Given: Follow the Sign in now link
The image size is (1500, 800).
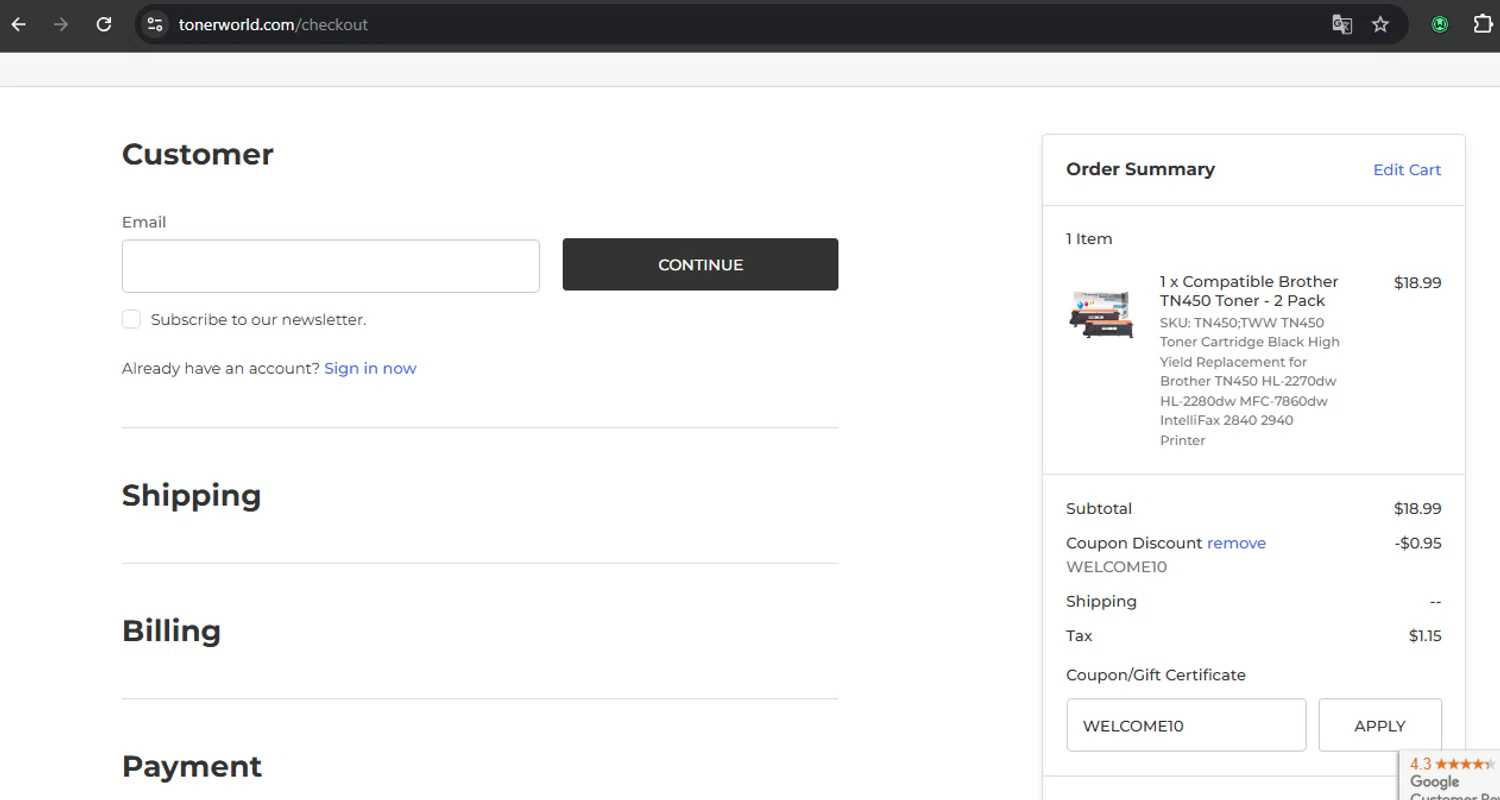Looking at the screenshot, I should point(370,368).
